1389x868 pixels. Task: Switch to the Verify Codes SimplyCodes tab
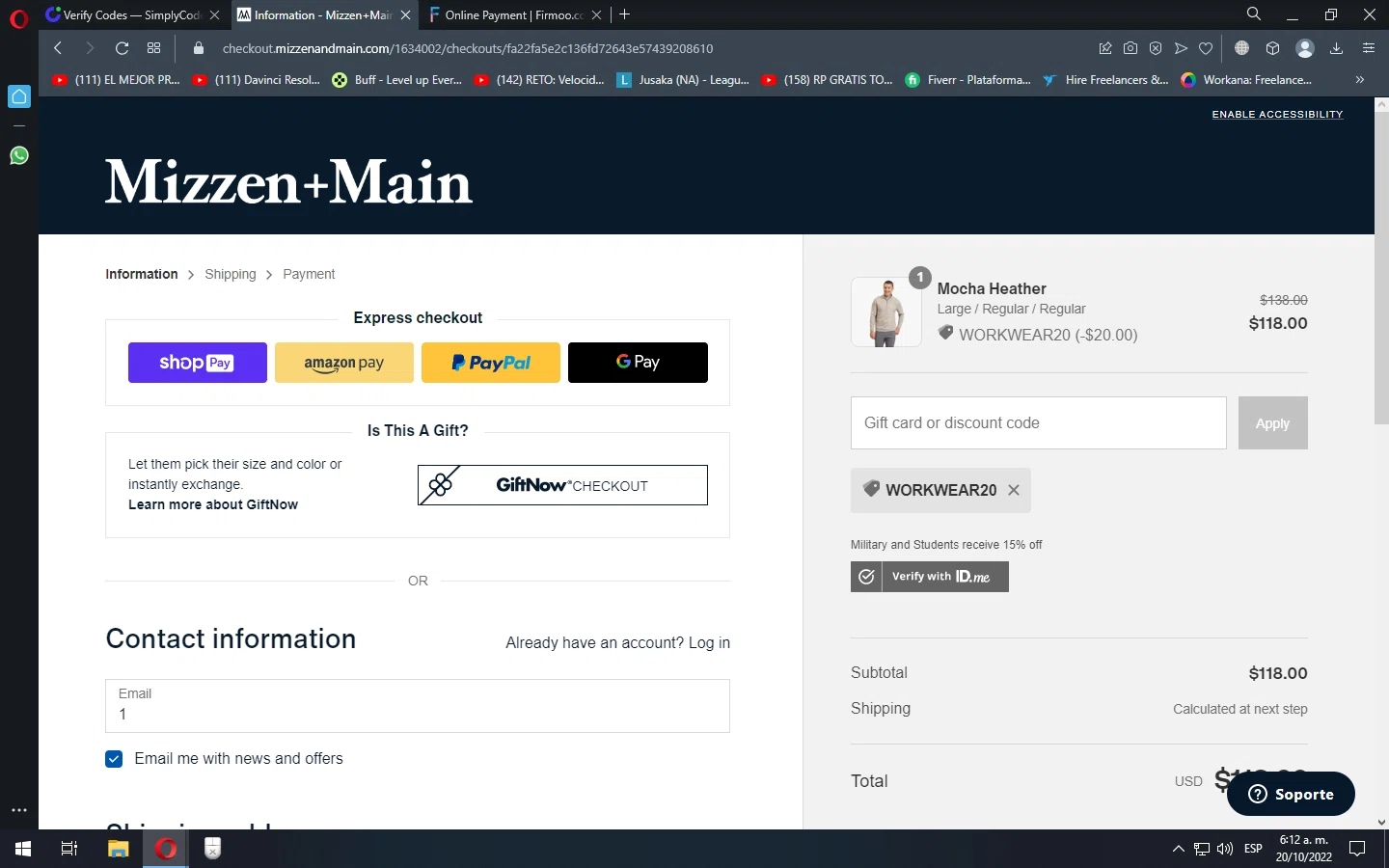tap(133, 14)
